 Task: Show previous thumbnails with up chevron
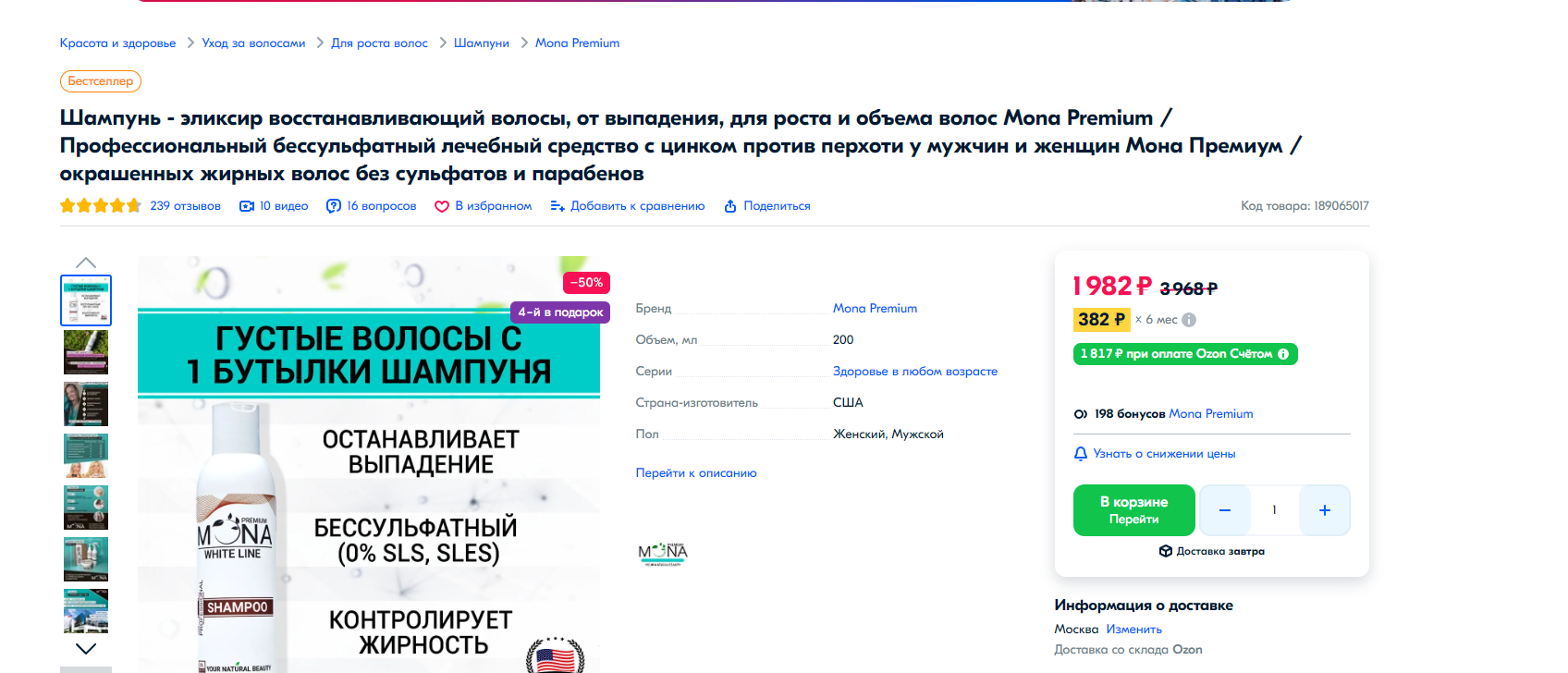(x=86, y=263)
